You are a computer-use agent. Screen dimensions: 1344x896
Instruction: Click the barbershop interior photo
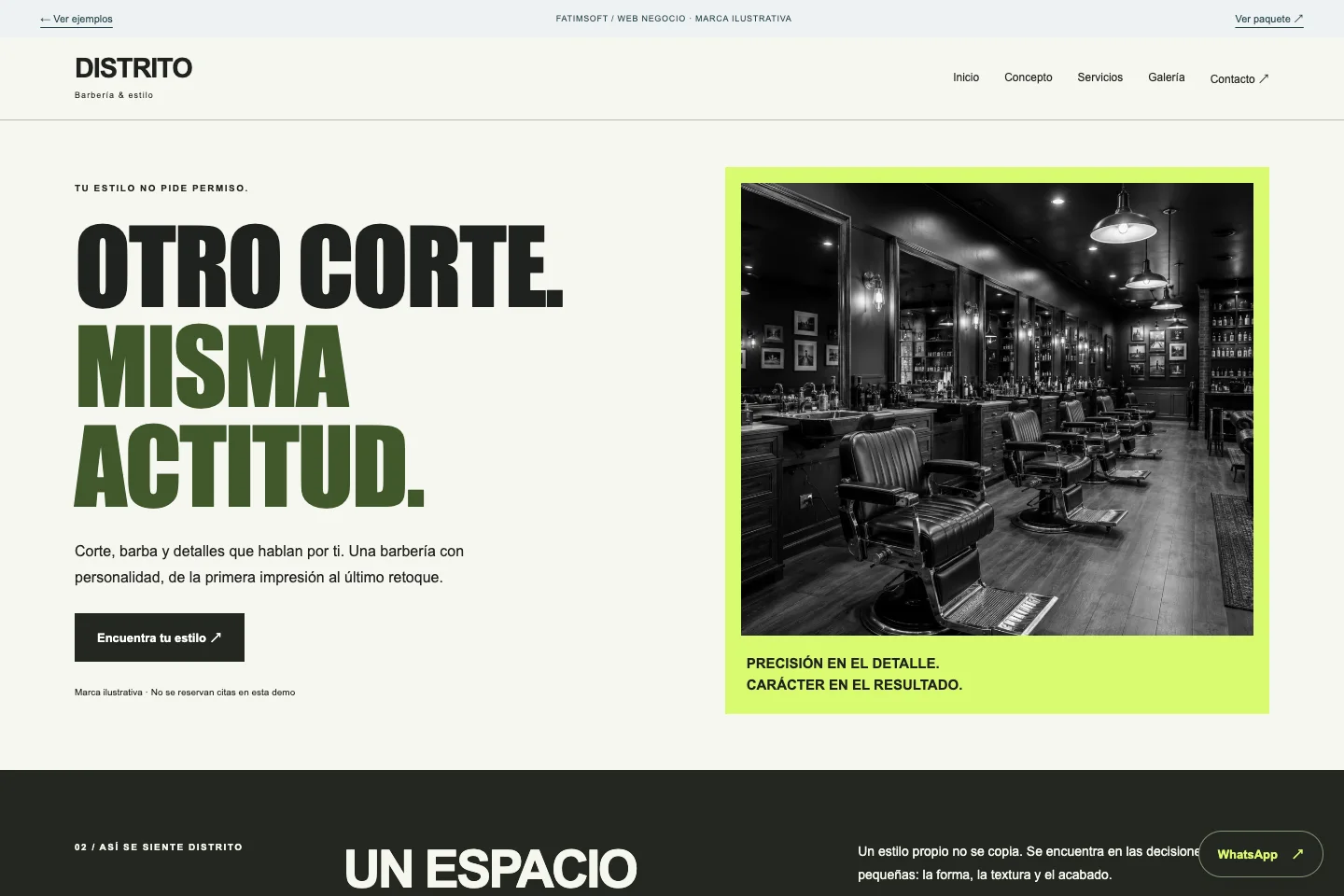point(997,409)
